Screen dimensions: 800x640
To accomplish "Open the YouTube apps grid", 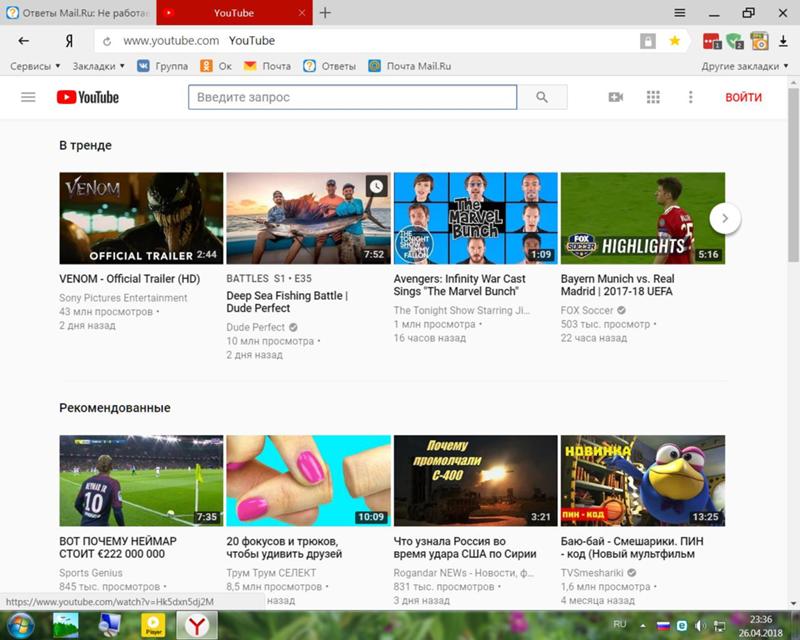I will (653, 97).
